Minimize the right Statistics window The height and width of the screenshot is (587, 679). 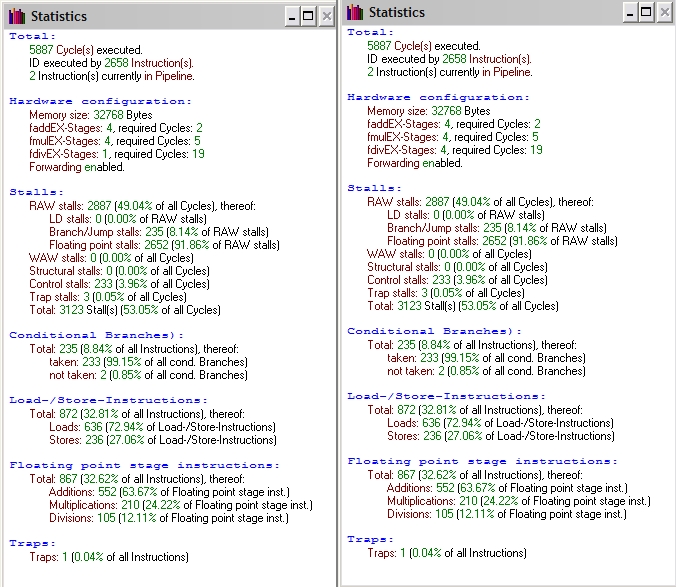[629, 12]
